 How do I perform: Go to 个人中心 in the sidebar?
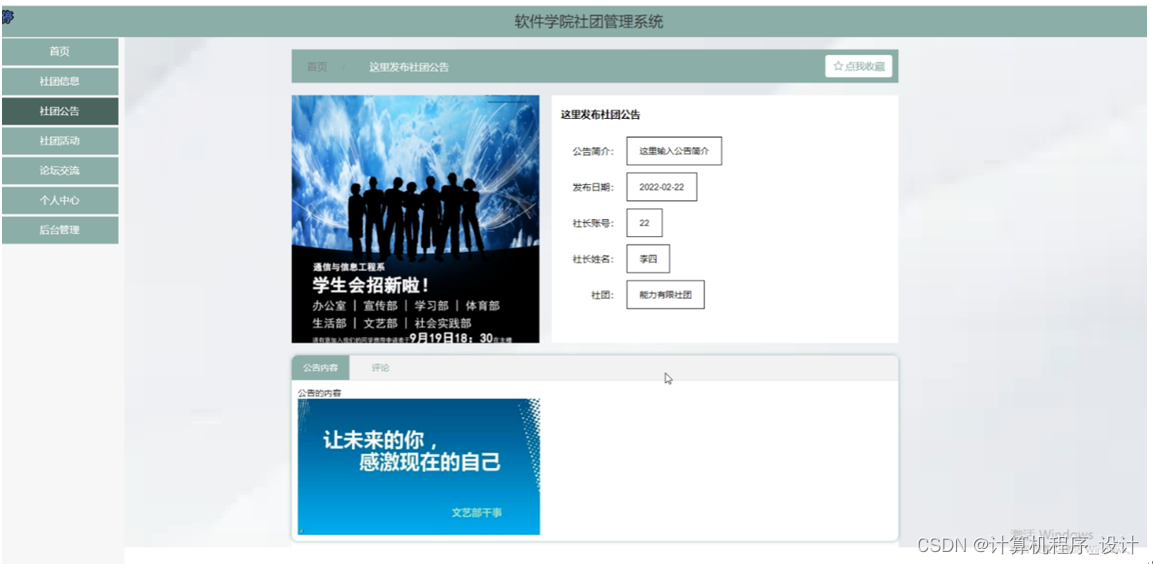pyautogui.click(x=60, y=200)
